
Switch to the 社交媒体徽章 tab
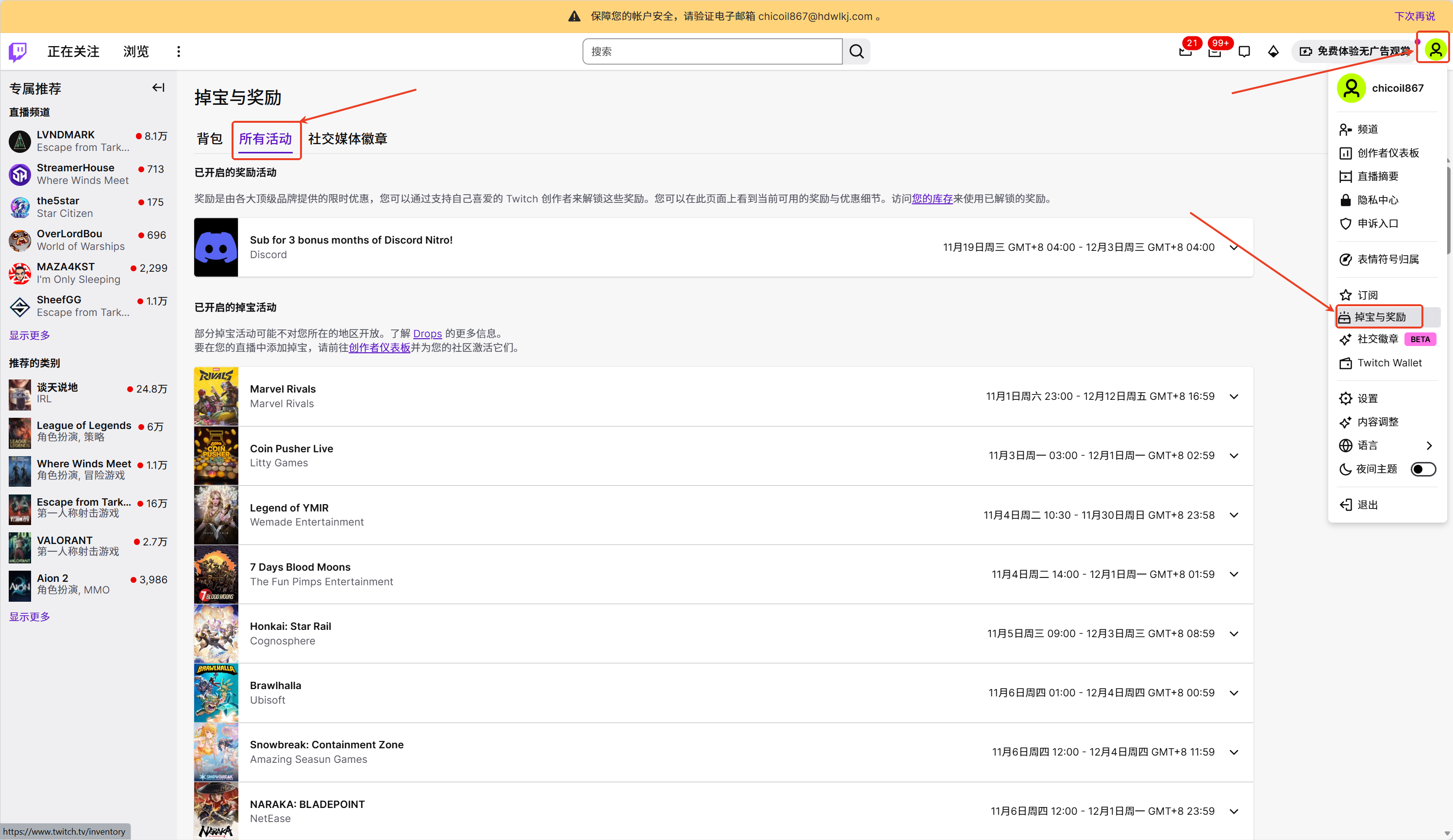tap(347, 138)
